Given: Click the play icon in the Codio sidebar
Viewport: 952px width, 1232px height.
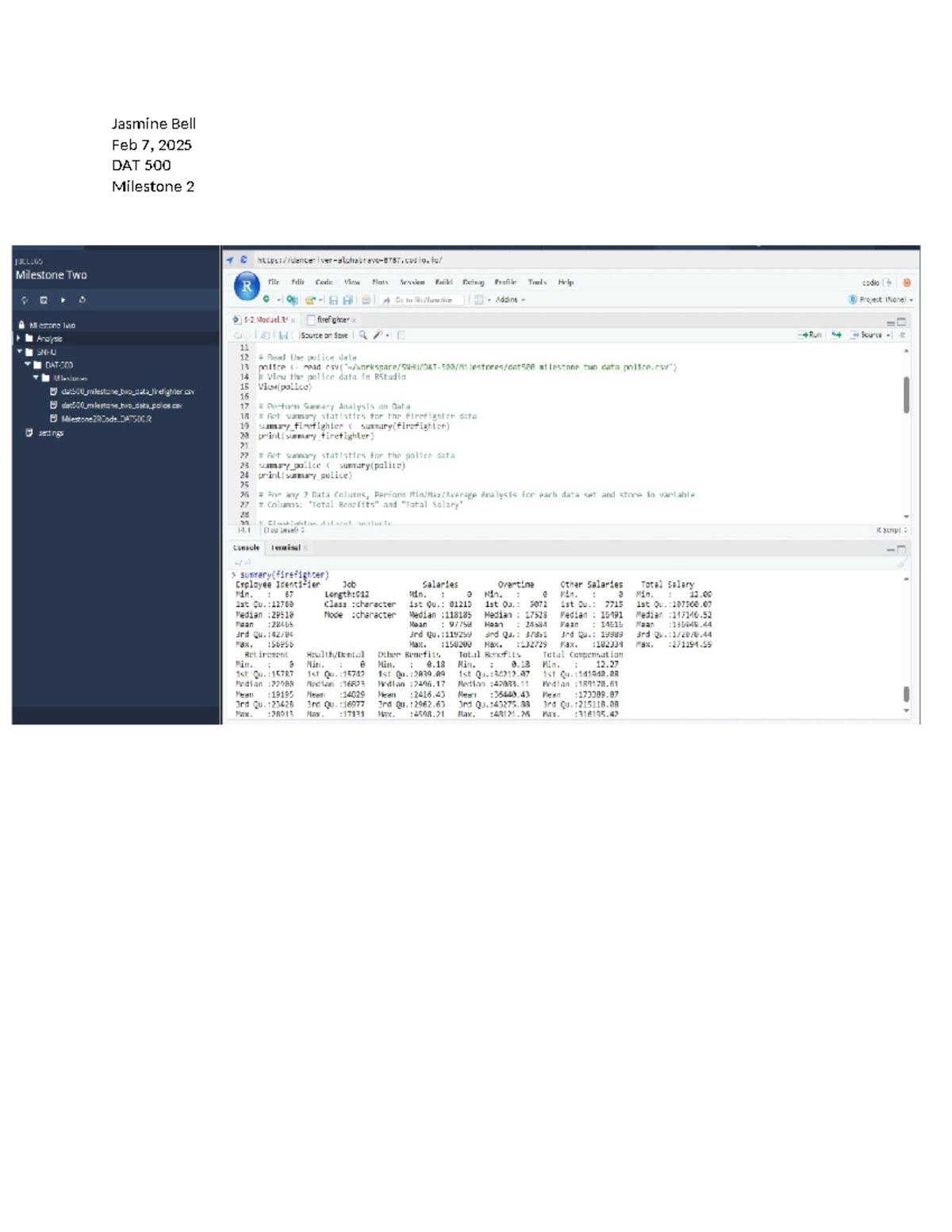Looking at the screenshot, I should point(63,301).
